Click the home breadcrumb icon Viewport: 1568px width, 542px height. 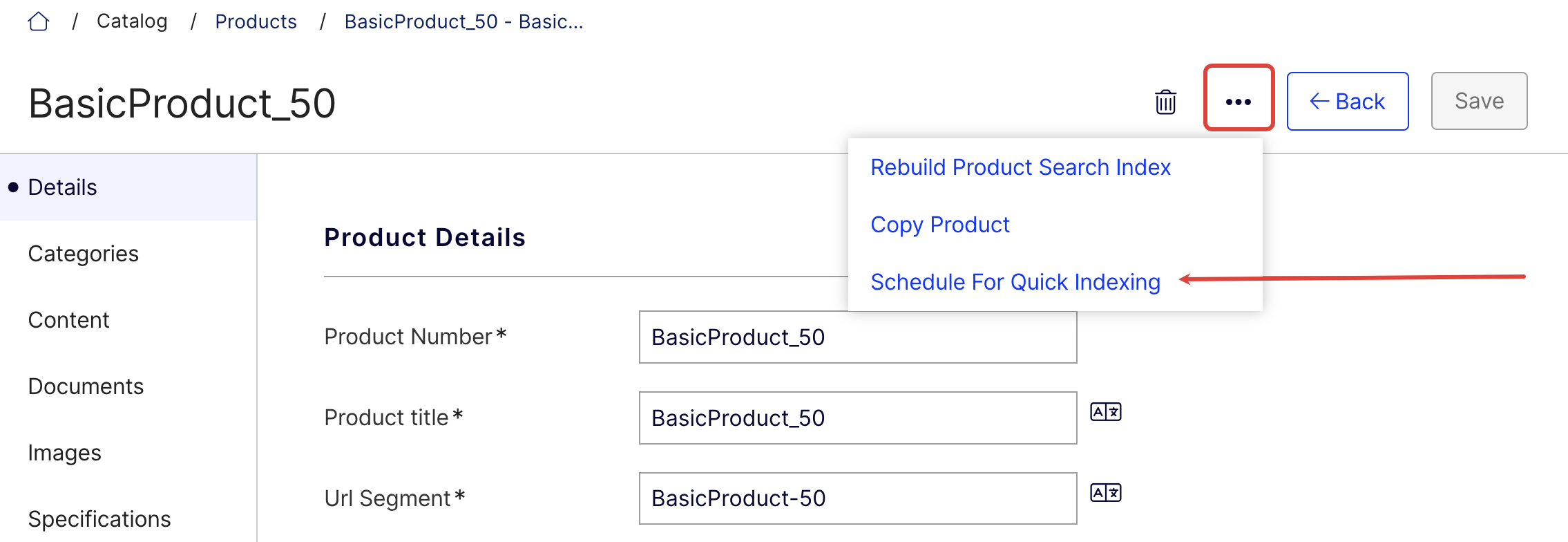(39, 21)
